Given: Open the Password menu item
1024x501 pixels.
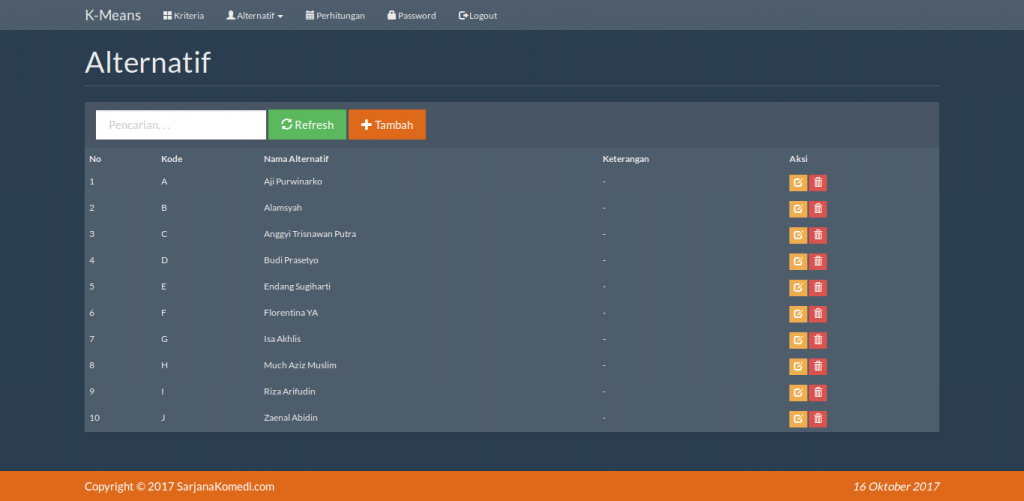Looking at the screenshot, I should tap(411, 16).
